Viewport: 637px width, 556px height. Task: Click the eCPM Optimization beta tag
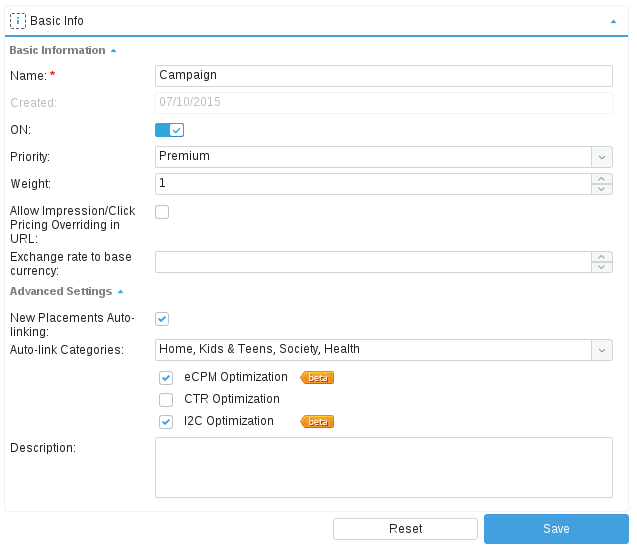(317, 378)
